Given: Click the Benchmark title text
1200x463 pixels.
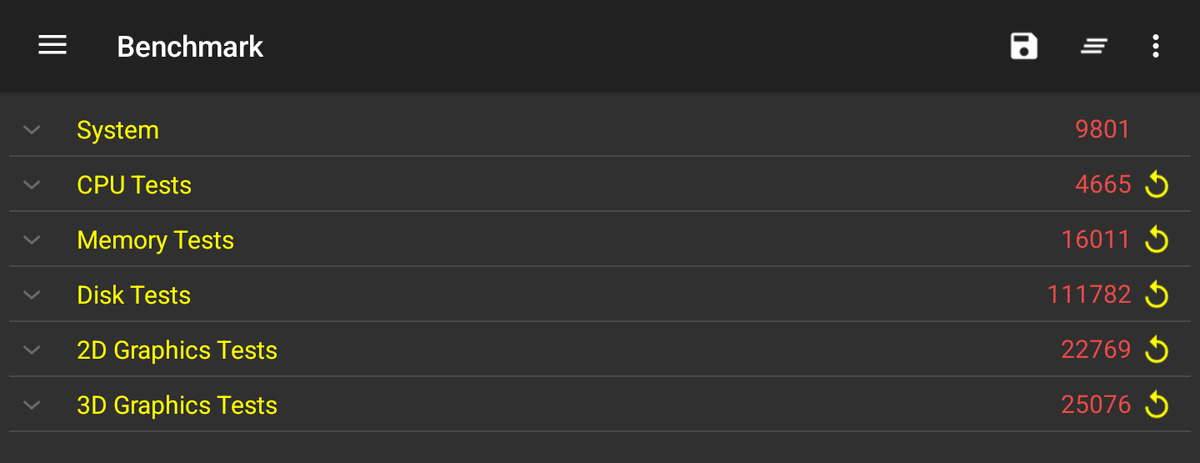Looking at the screenshot, I should tap(190, 46).
